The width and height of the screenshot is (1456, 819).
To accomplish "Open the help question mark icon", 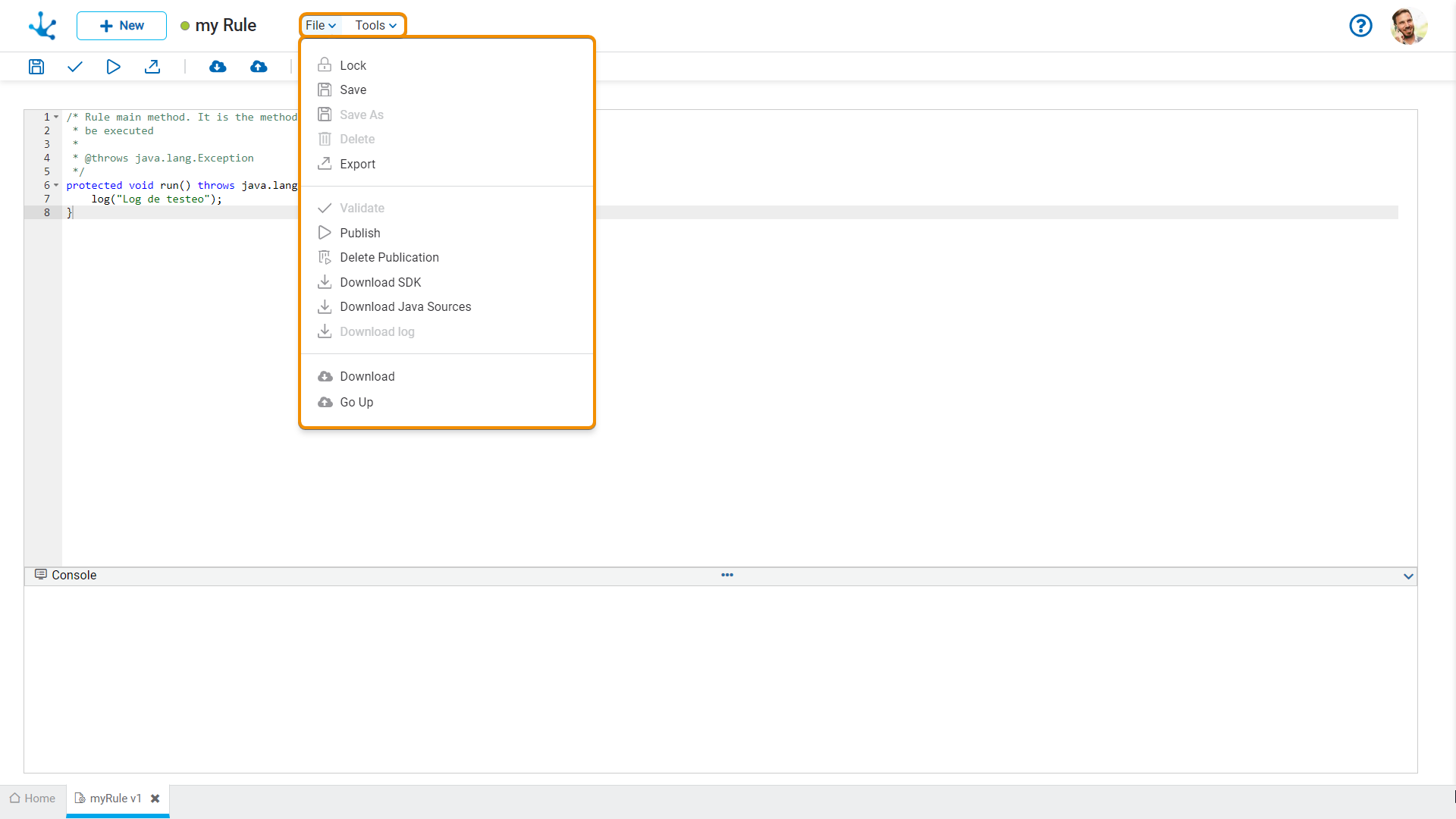I will coord(1360,26).
